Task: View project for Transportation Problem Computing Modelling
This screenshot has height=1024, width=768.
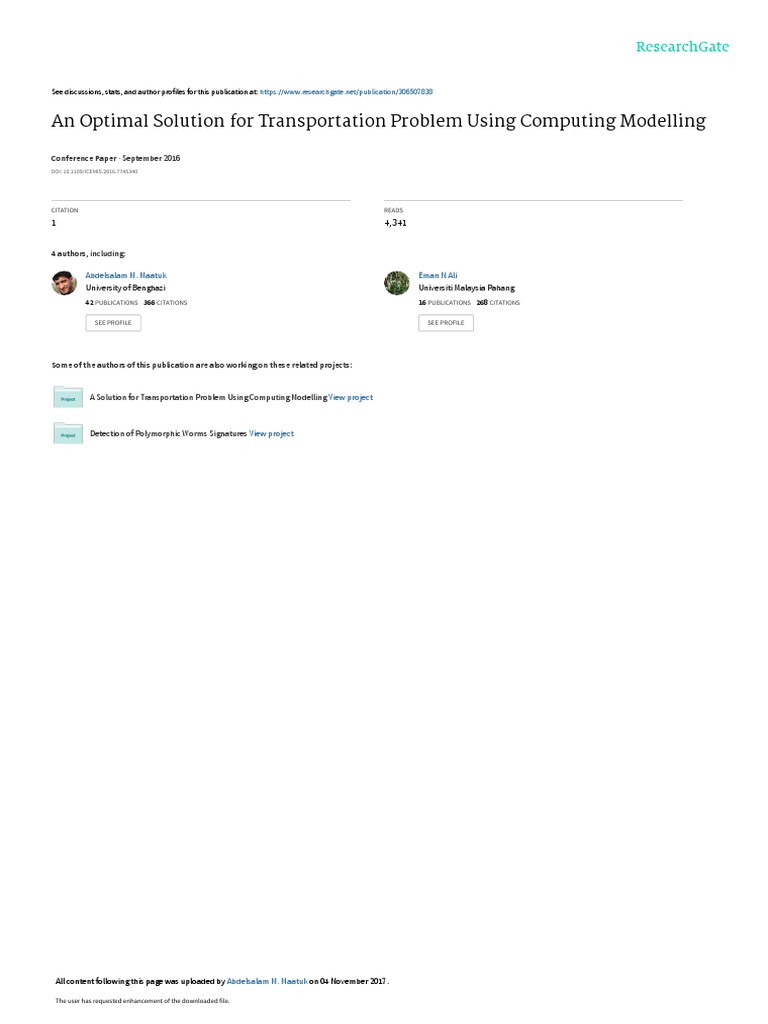Action: click(x=351, y=397)
